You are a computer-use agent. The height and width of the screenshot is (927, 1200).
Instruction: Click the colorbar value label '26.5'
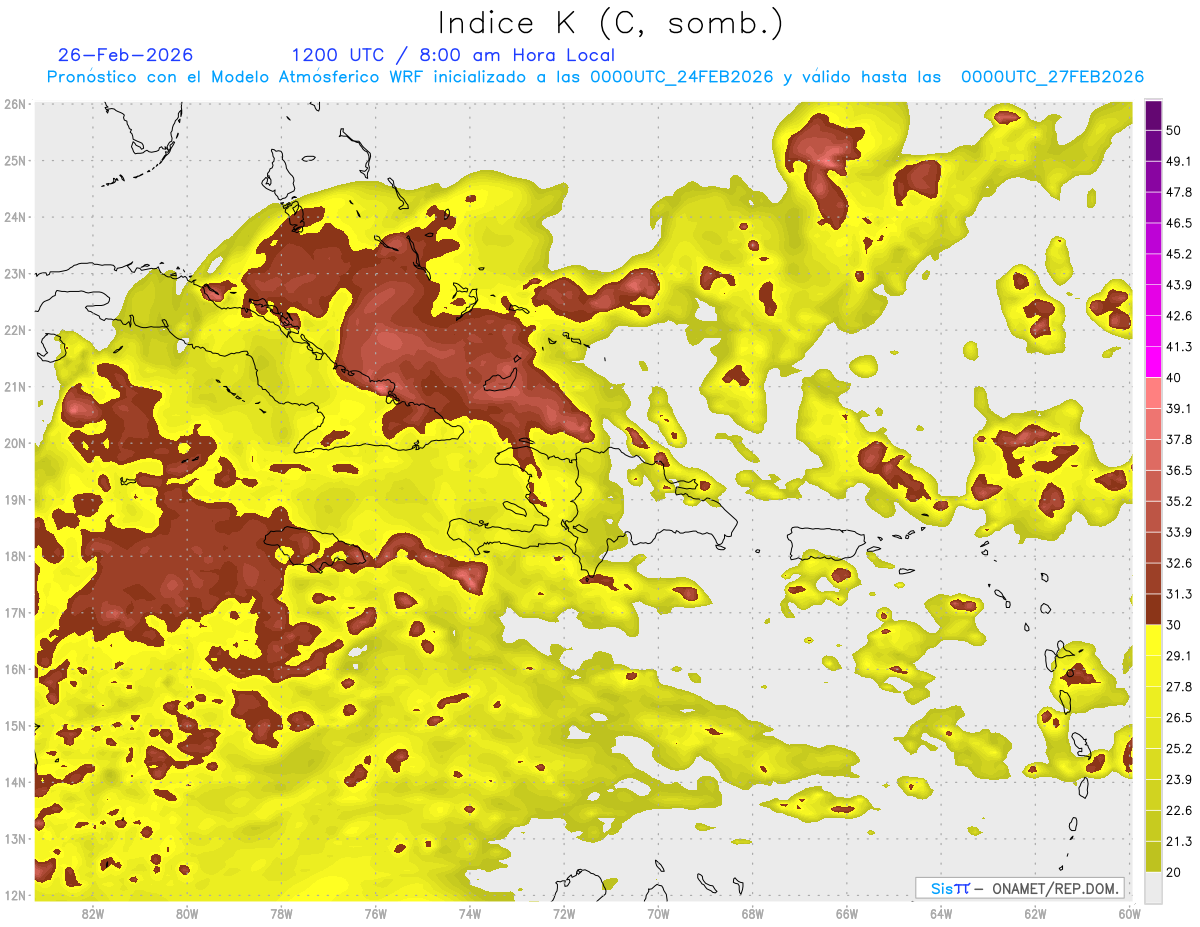point(1178,718)
